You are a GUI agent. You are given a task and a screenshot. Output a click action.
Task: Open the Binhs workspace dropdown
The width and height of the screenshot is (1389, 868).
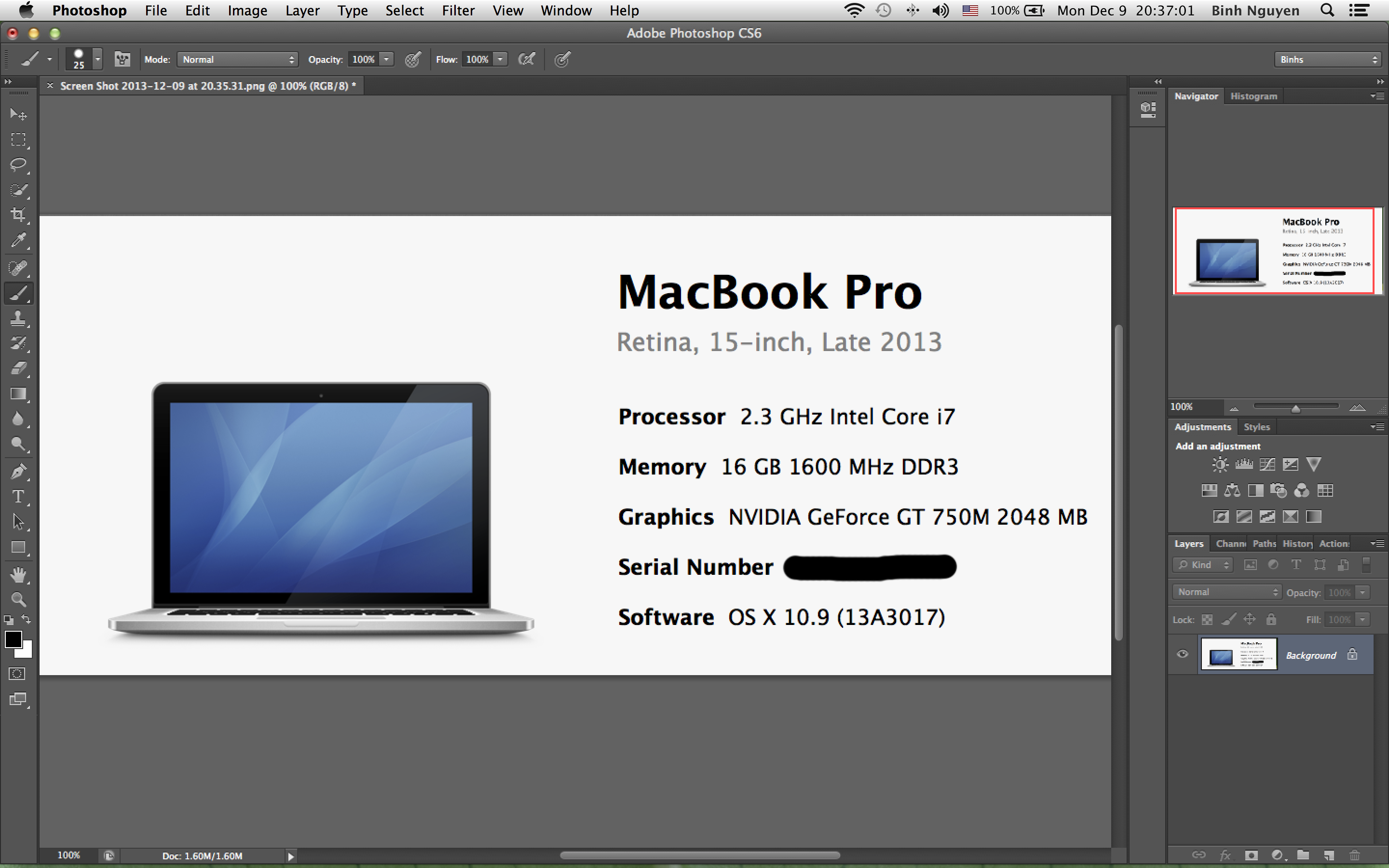click(1326, 59)
